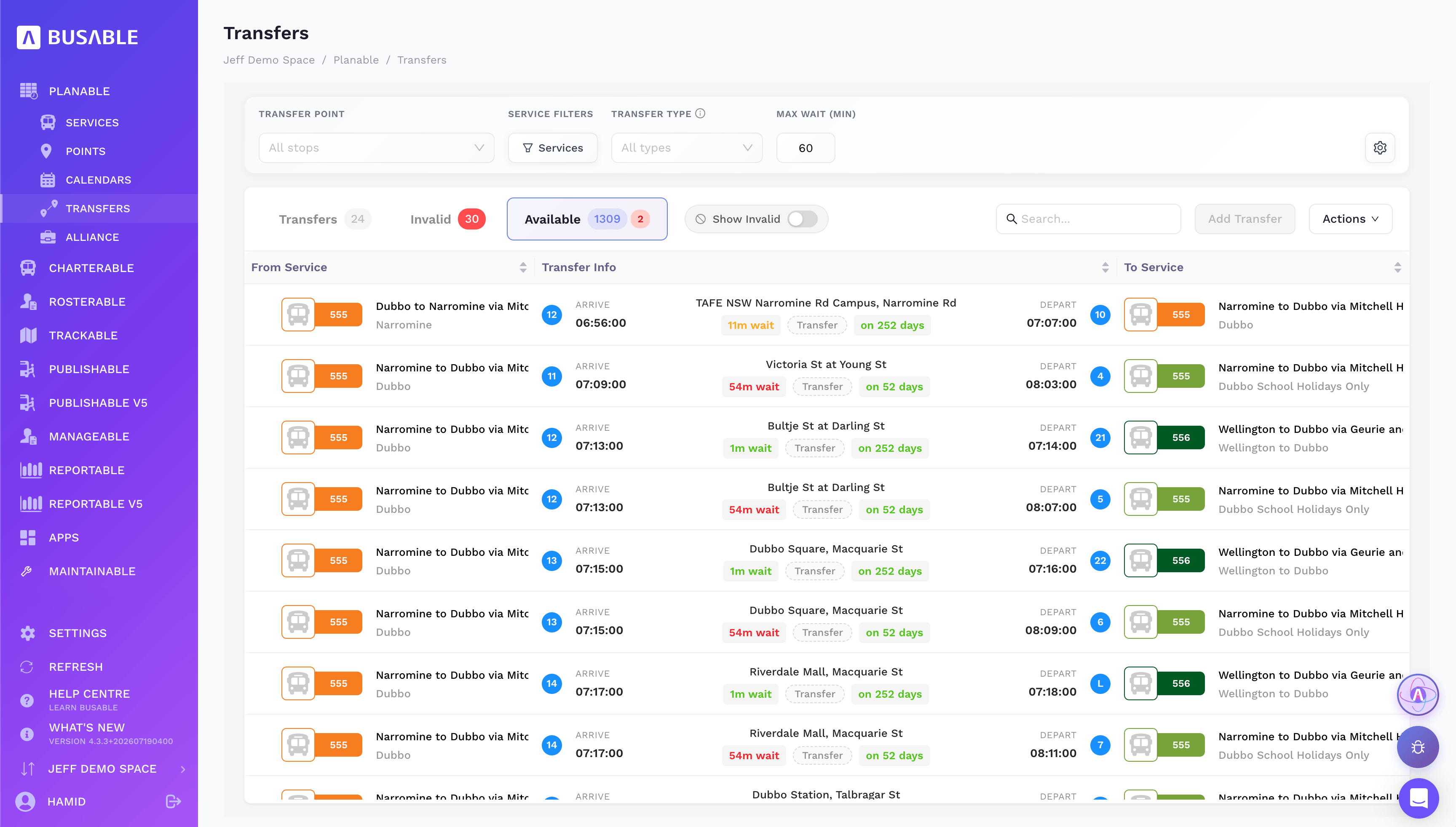The width and height of the screenshot is (1456, 827).
Task: Go to Planable breadcrumb link
Action: (356, 60)
